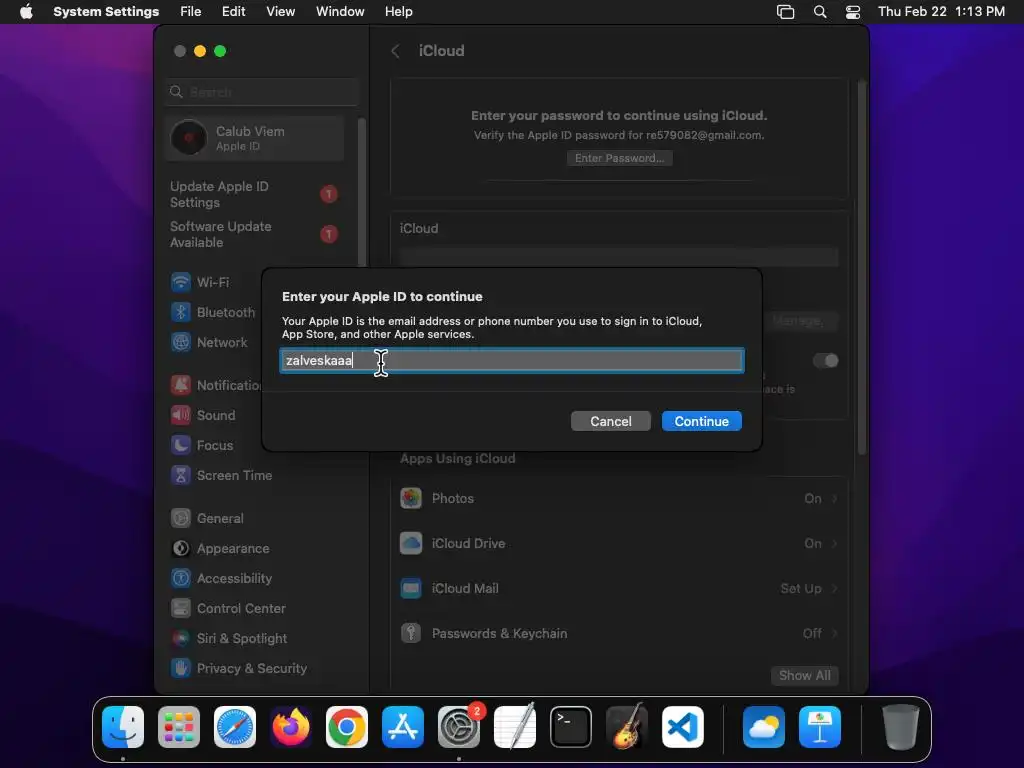This screenshot has width=1024, height=768.
Task: Open the System Settings app menu
Action: pos(106,11)
